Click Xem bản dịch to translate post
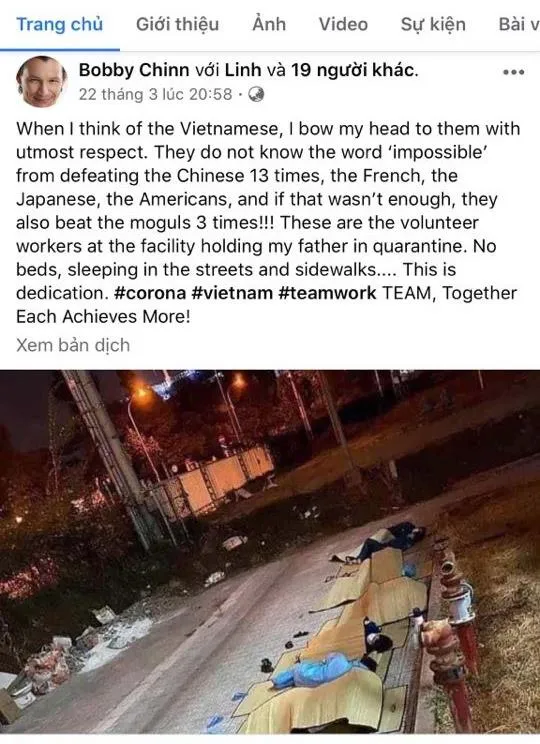This screenshot has width=540, height=744. 73,345
